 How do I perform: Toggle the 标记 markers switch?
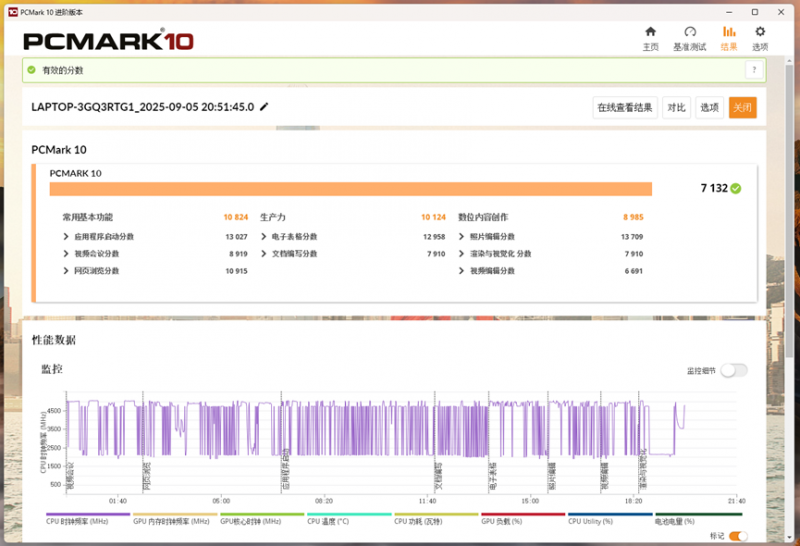[x=738, y=536]
